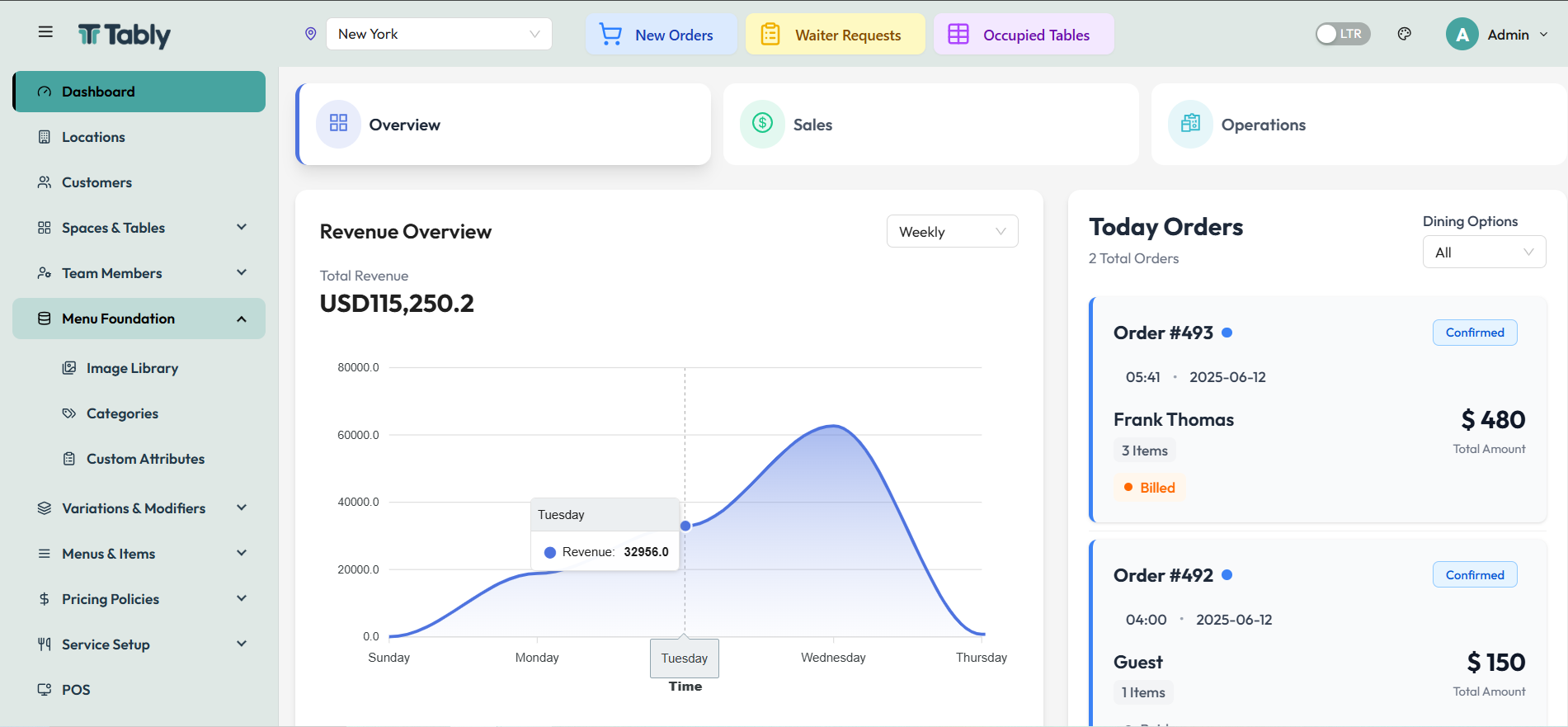Expand Pricing Policies chevron
Image resolution: width=1568 pixels, height=727 pixels.
(242, 598)
